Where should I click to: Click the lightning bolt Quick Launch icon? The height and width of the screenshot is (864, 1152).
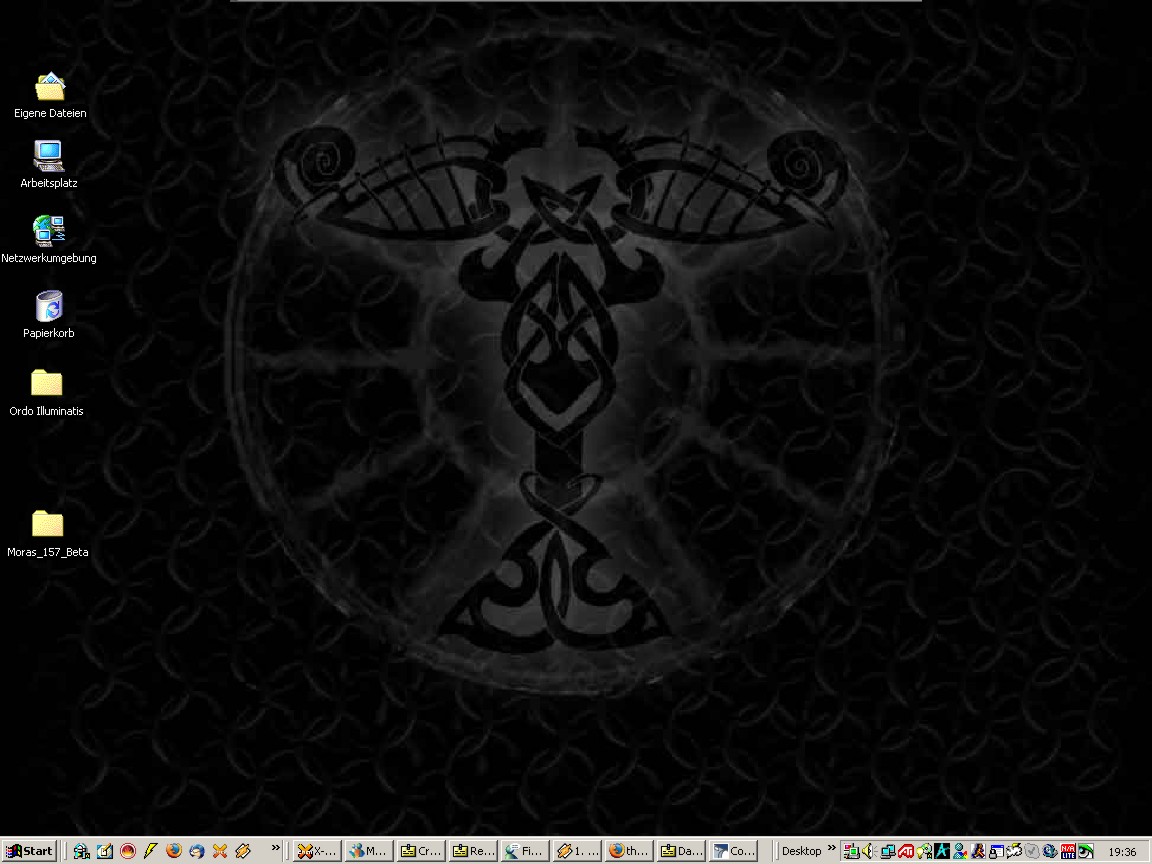point(151,851)
